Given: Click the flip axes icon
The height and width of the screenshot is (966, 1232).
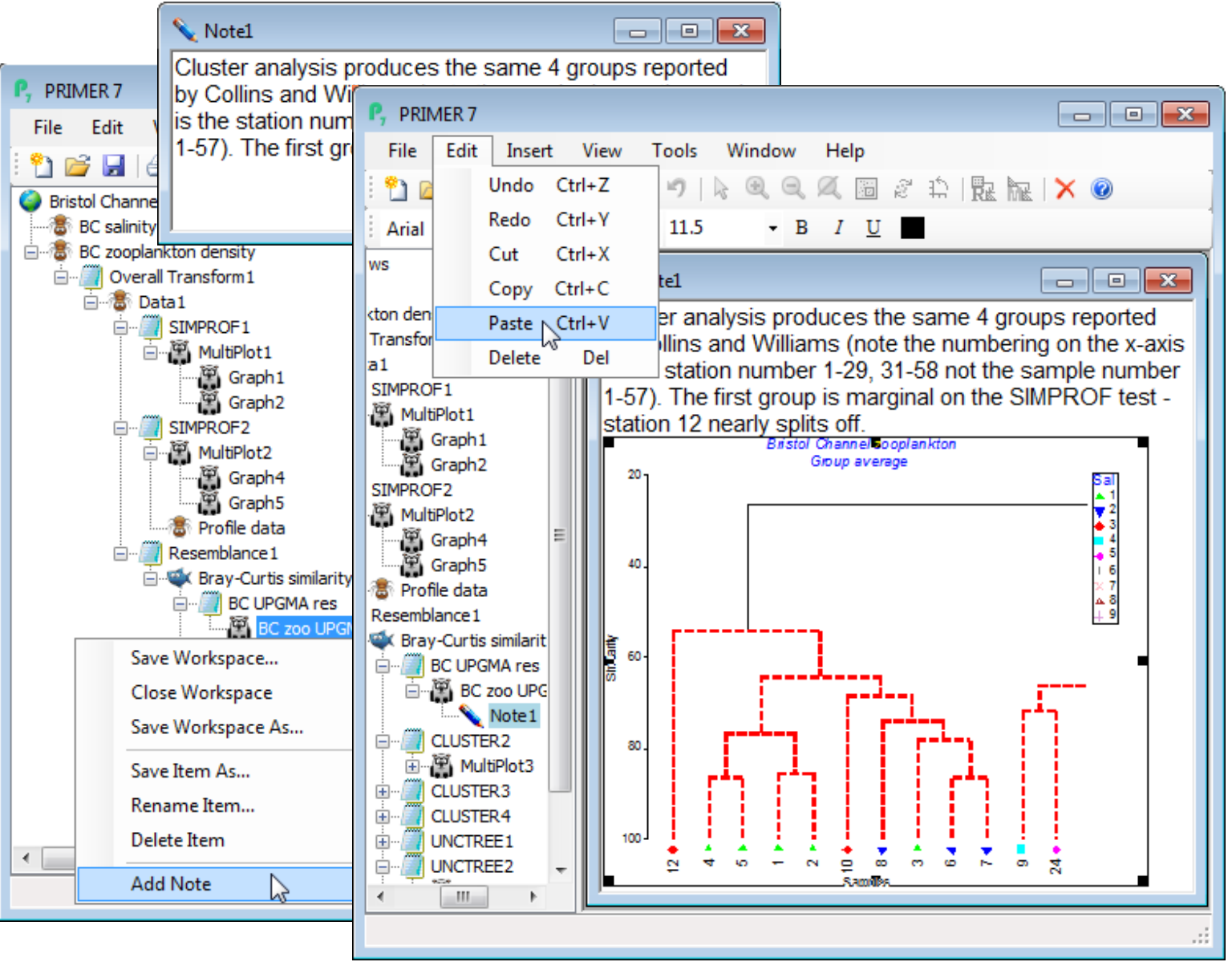Looking at the screenshot, I should pyautogui.click(x=938, y=189).
